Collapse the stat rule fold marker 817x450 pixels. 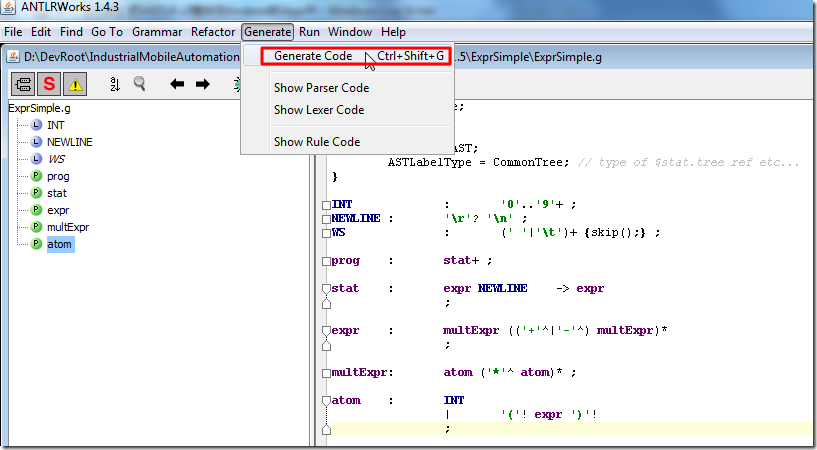pos(326,289)
